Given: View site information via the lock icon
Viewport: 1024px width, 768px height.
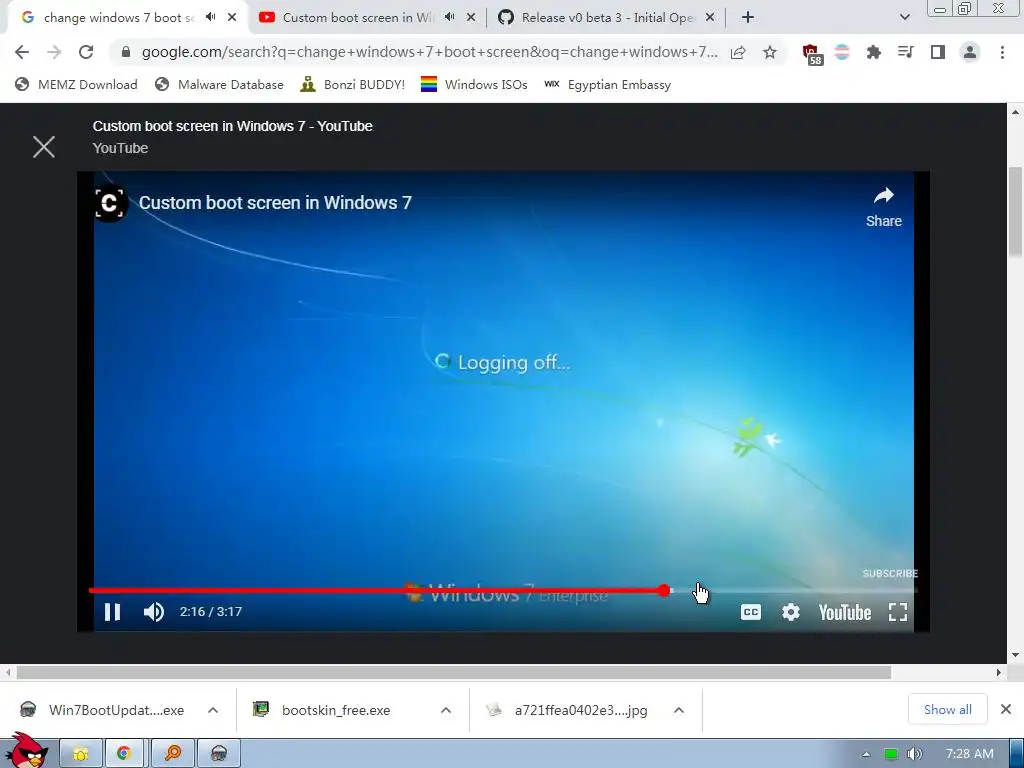Looking at the screenshot, I should click(x=125, y=52).
